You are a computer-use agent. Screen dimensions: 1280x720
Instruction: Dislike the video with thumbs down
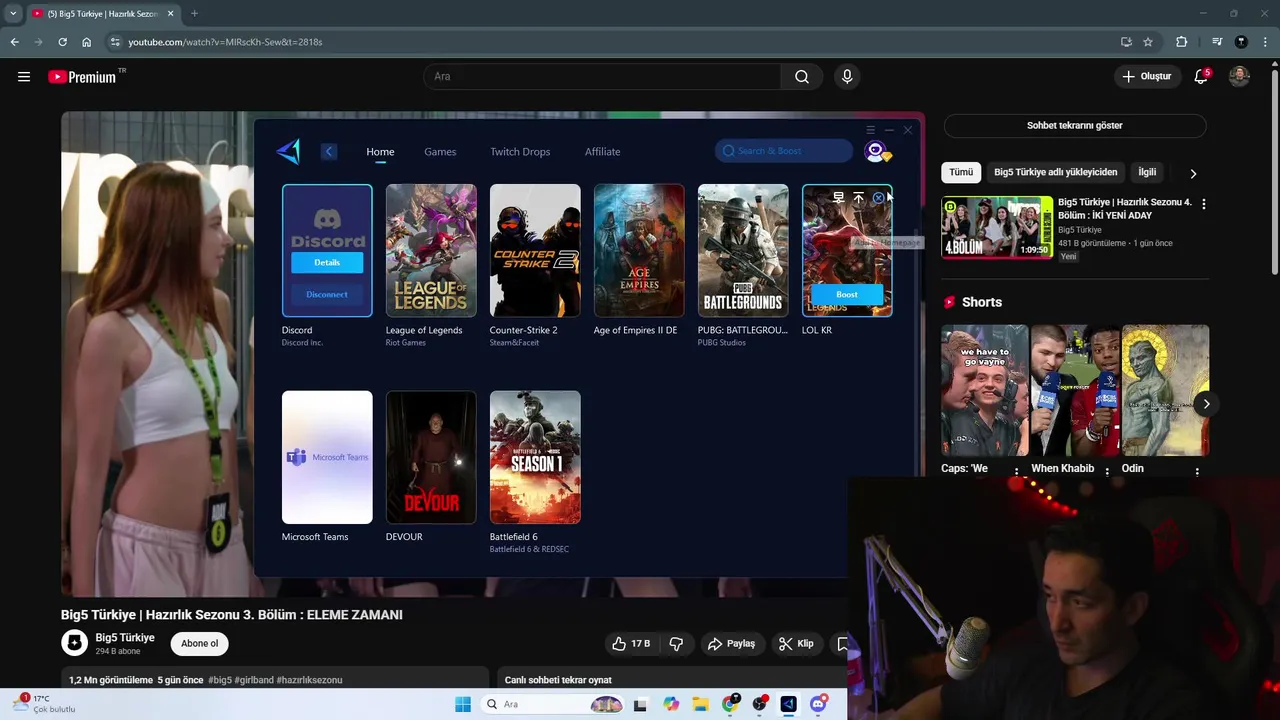click(676, 644)
